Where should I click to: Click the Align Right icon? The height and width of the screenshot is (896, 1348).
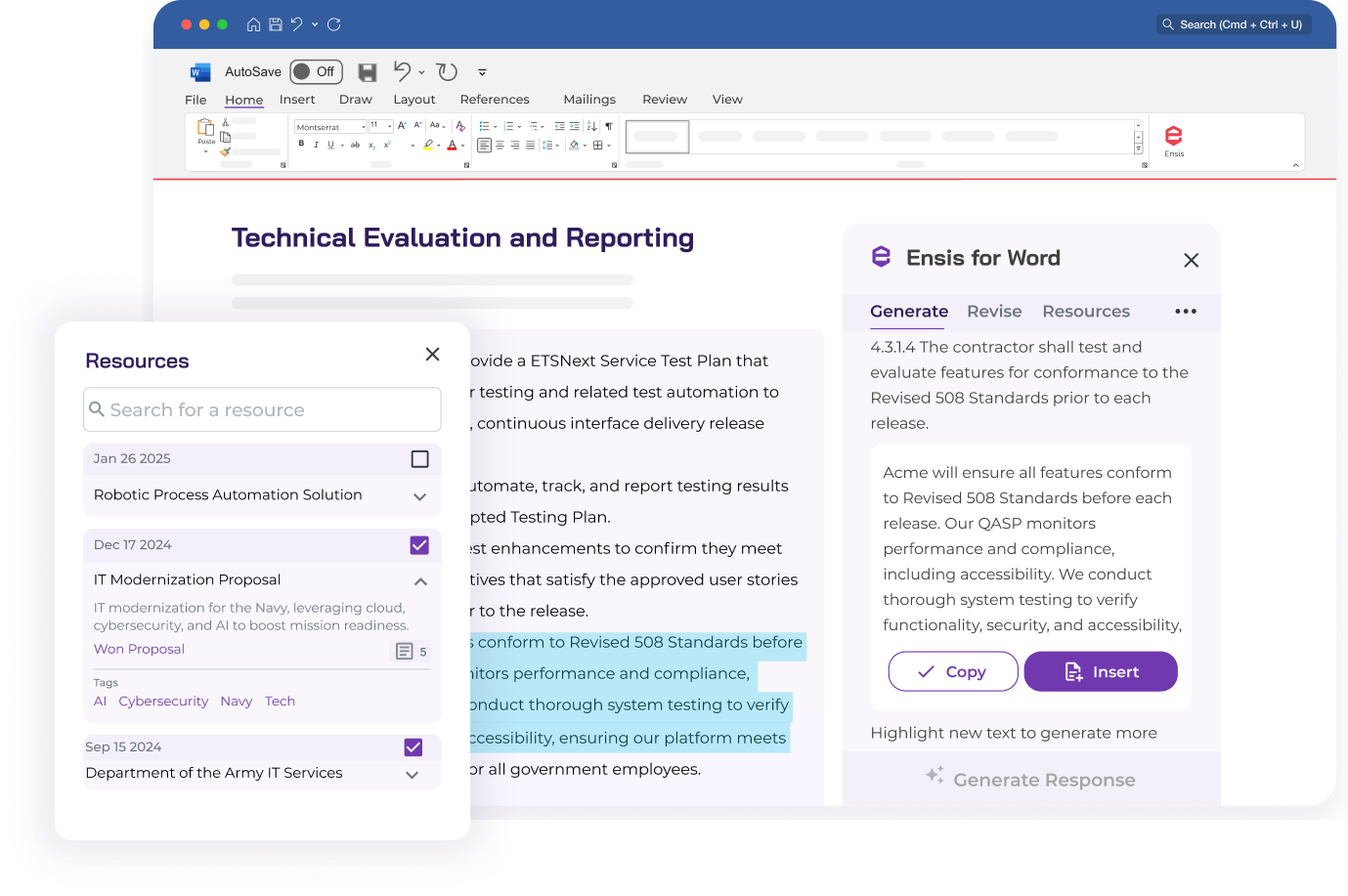tap(515, 145)
